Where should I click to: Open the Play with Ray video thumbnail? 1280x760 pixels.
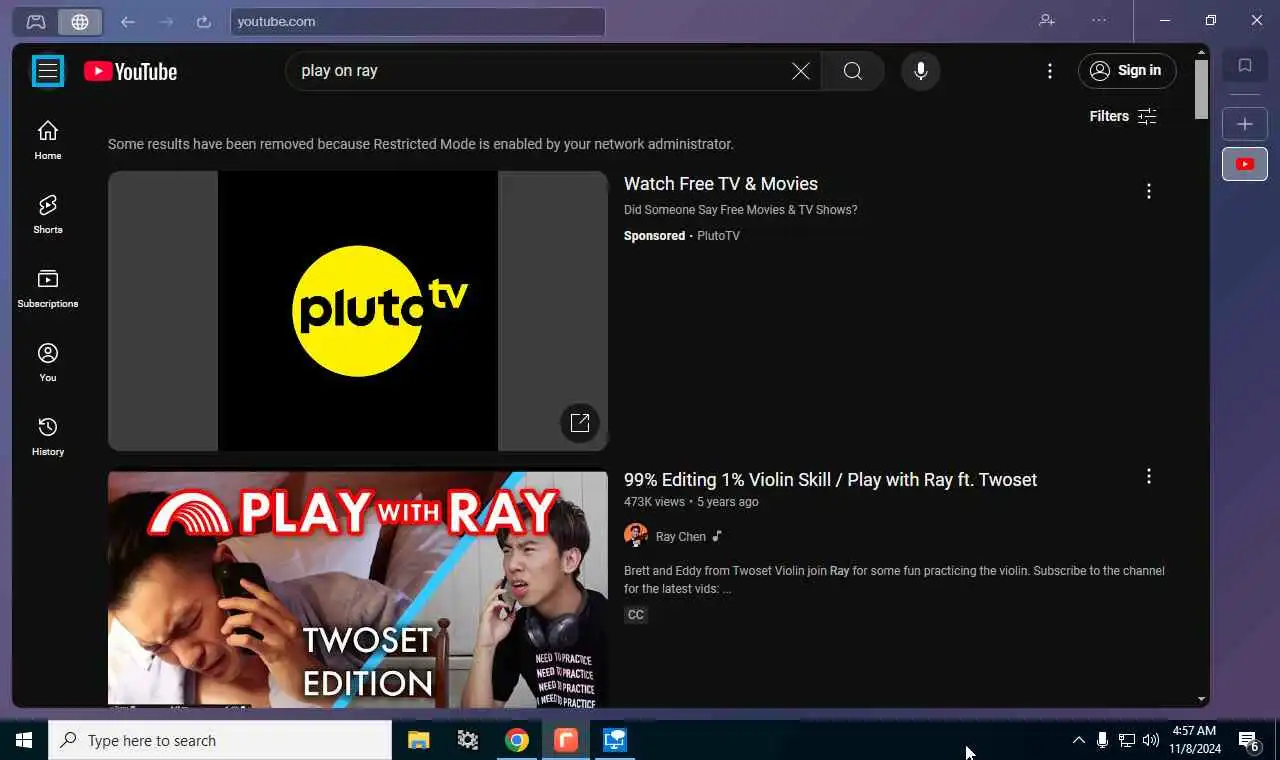coord(358,590)
